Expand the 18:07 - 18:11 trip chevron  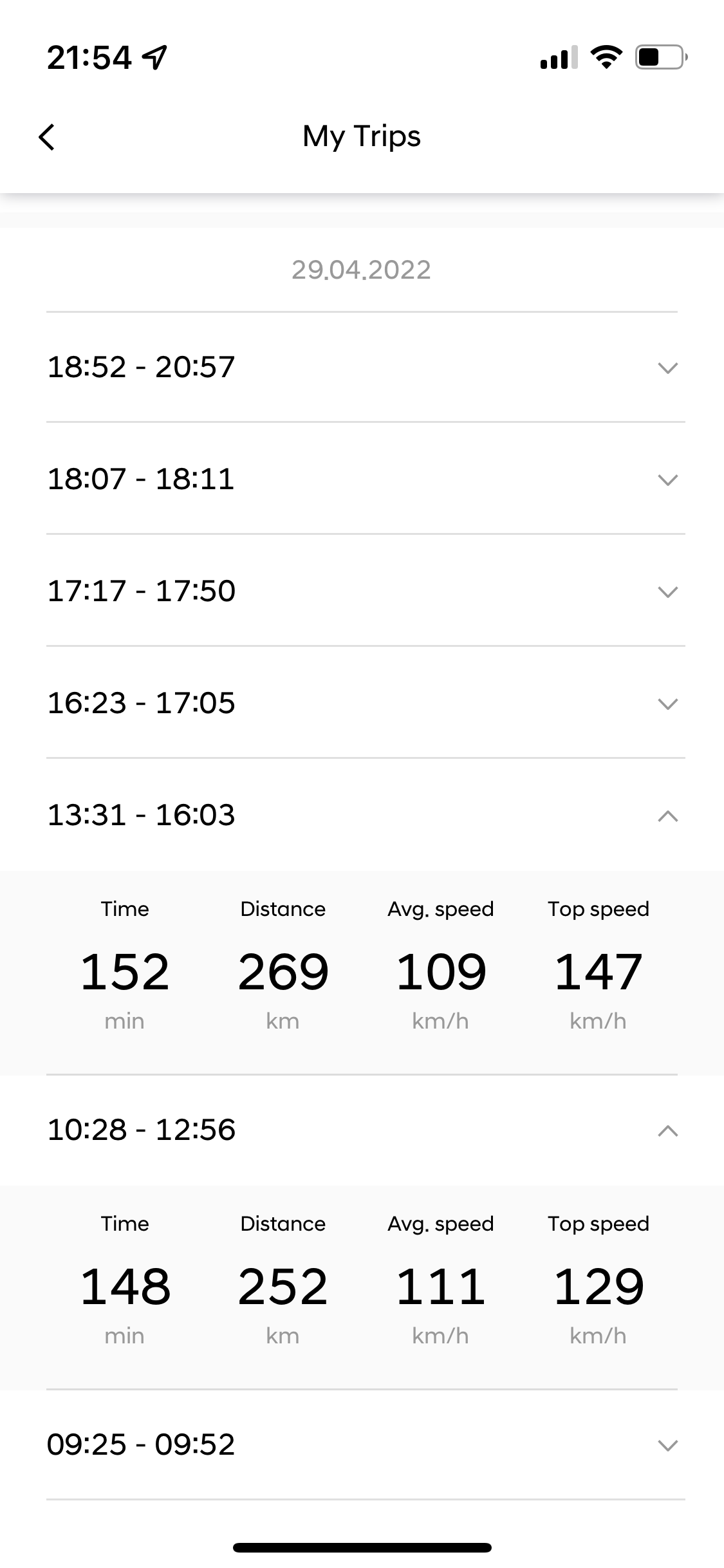pos(668,480)
